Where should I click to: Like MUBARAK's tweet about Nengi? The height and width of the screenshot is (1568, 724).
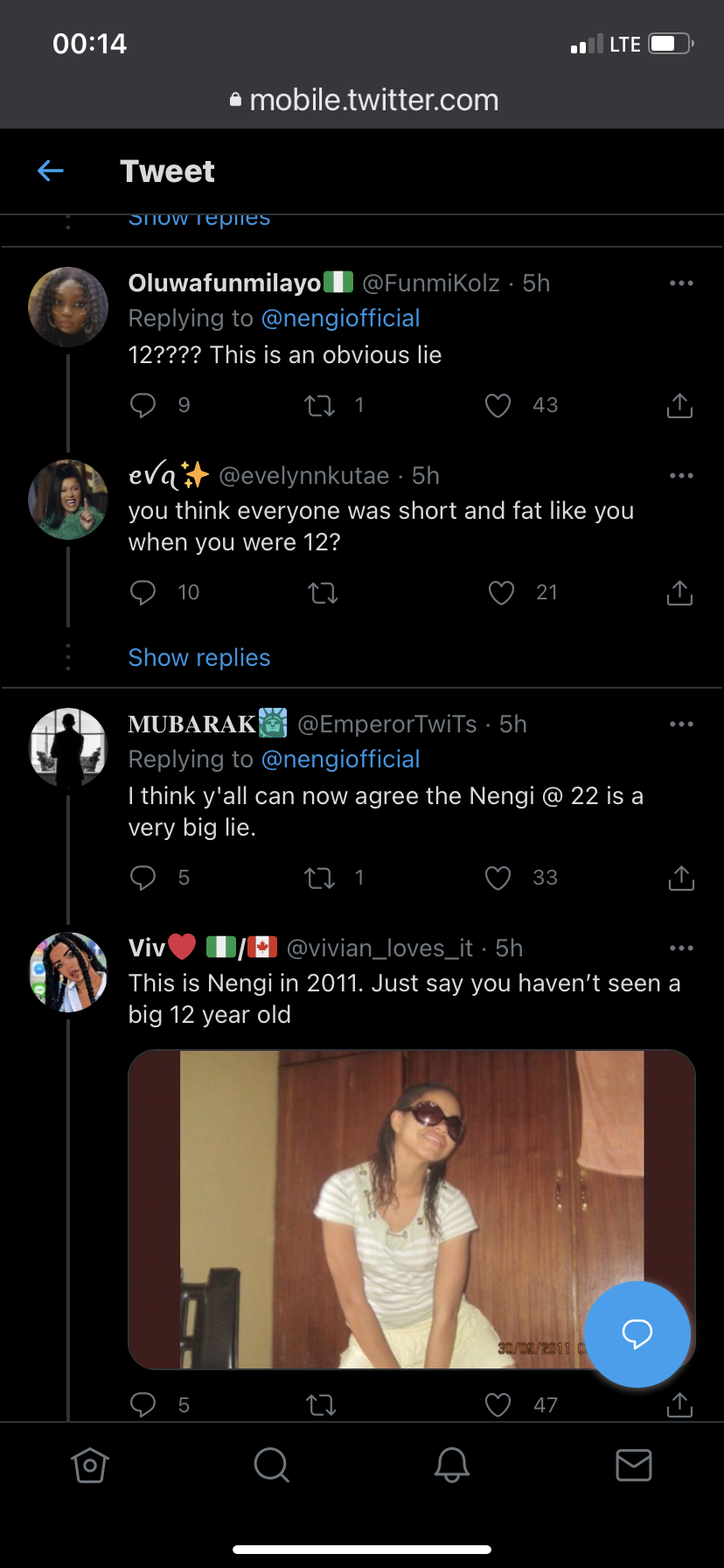click(x=498, y=878)
